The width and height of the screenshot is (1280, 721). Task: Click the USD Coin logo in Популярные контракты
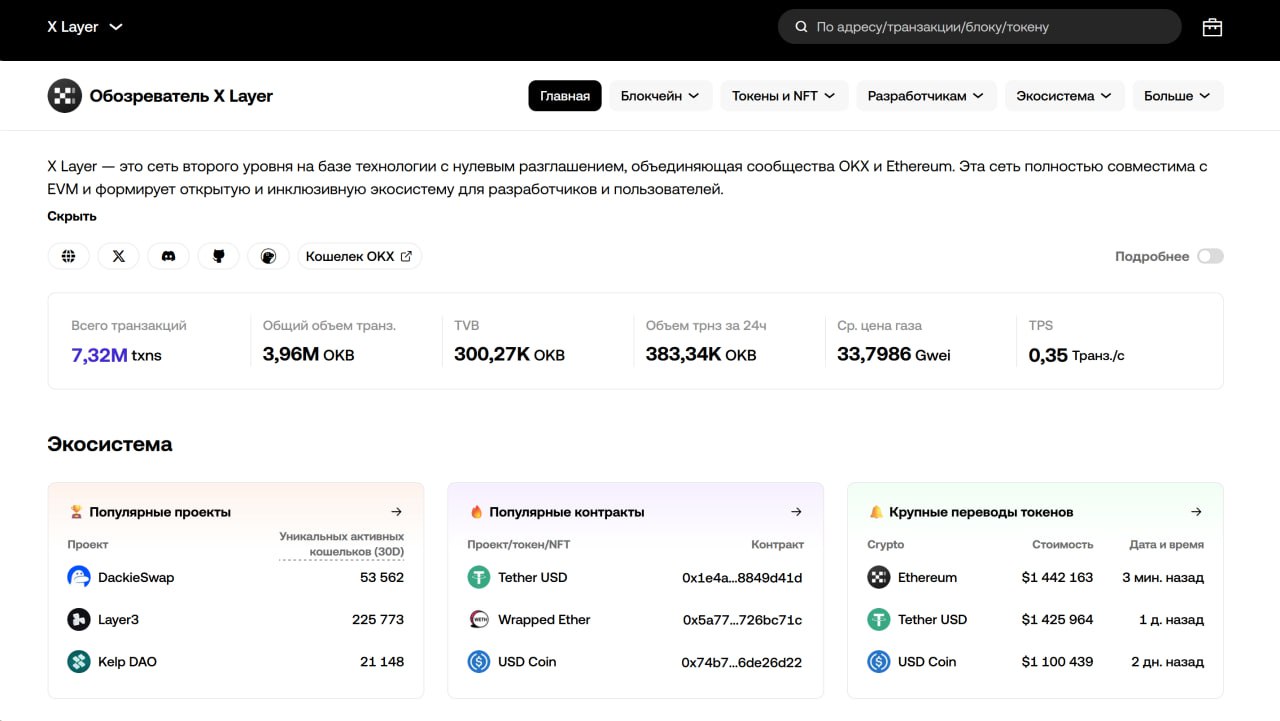coord(479,661)
